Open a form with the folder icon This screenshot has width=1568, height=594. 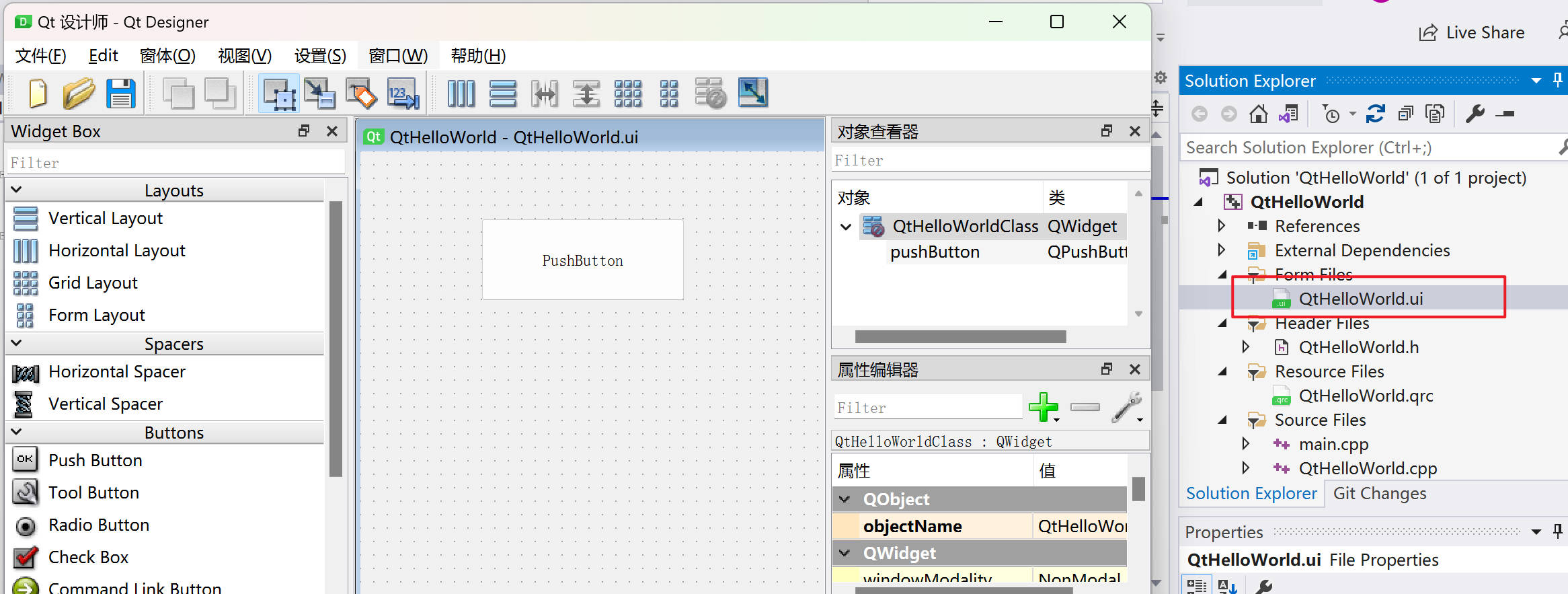click(x=79, y=93)
